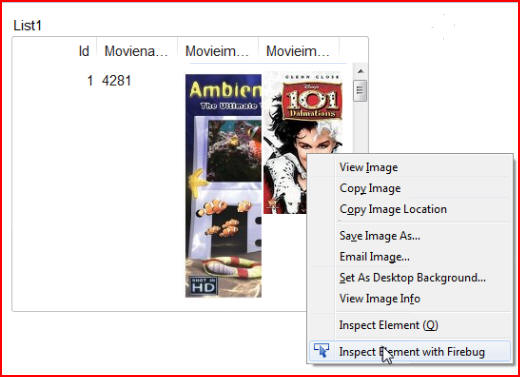Select View Image from context menu
The width and height of the screenshot is (520, 377).
point(368,167)
